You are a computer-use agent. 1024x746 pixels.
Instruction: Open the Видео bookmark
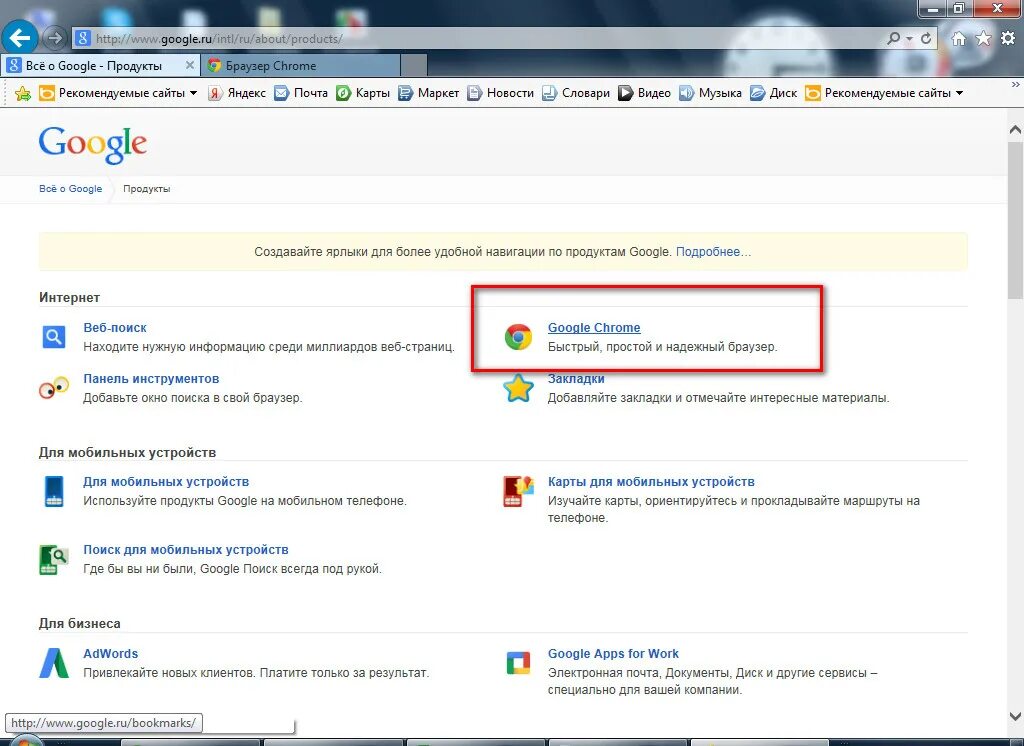pos(645,93)
